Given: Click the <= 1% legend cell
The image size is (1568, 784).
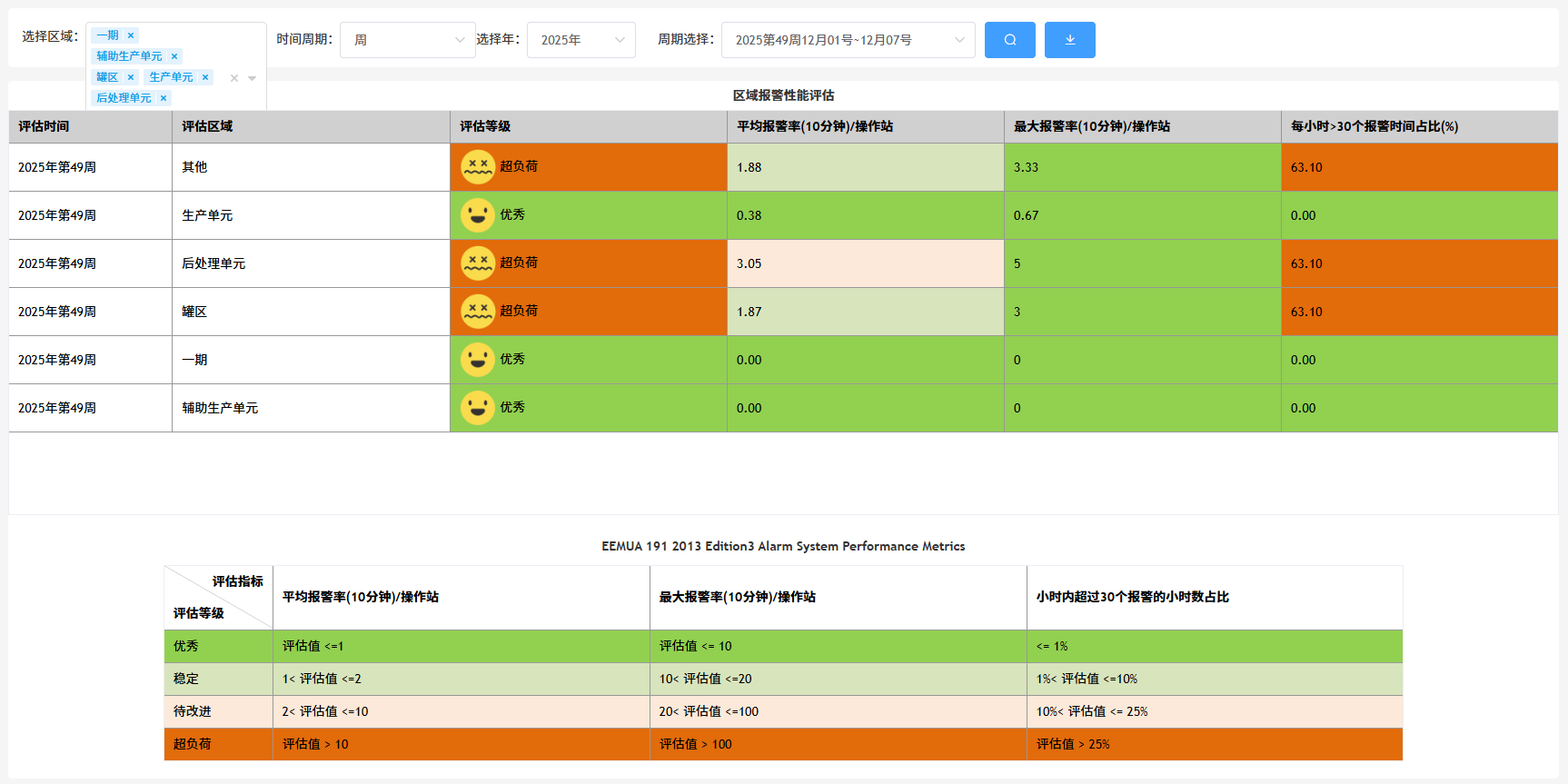Looking at the screenshot, I should click(x=1215, y=646).
